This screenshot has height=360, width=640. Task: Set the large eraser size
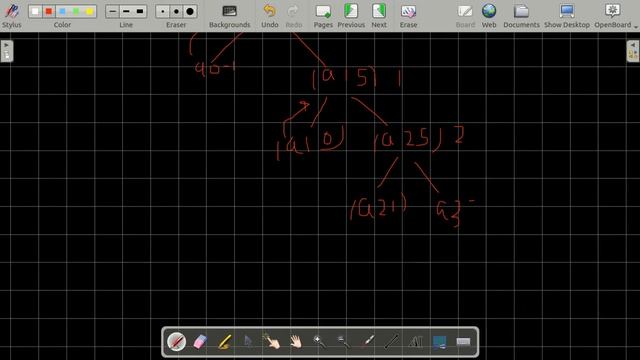[190, 11]
